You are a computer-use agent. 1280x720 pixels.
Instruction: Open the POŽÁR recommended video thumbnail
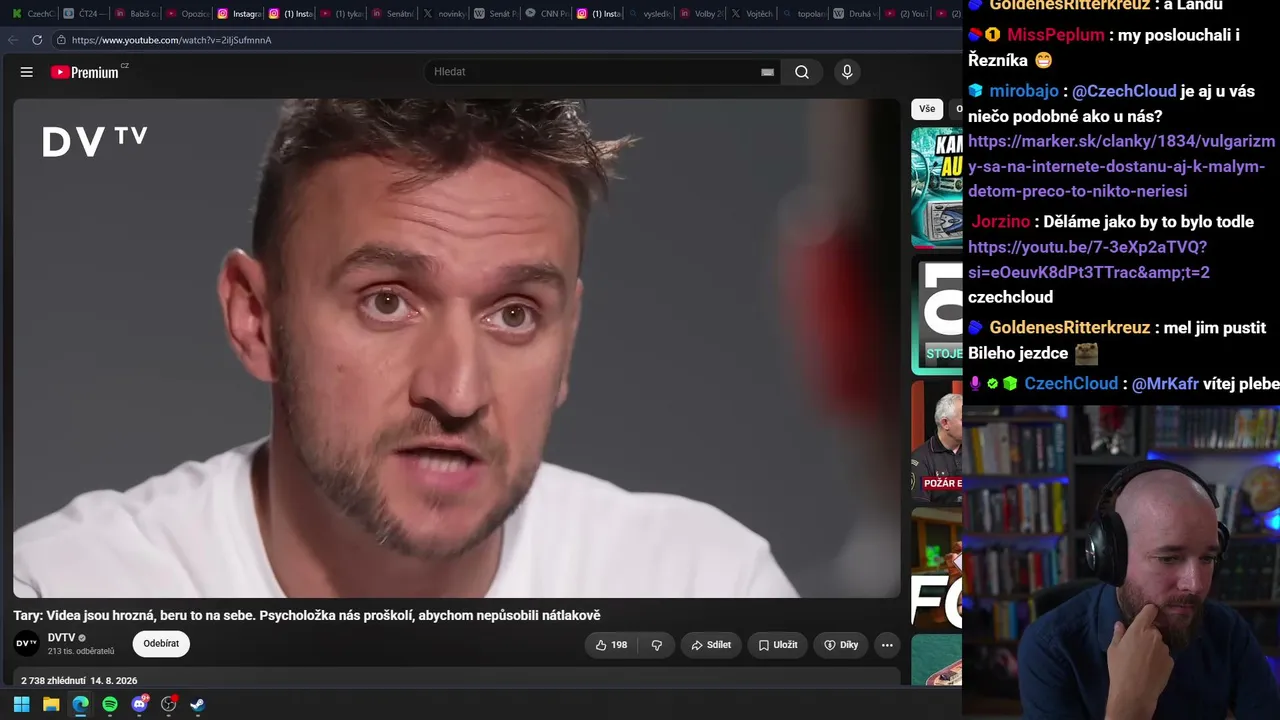coord(936,442)
